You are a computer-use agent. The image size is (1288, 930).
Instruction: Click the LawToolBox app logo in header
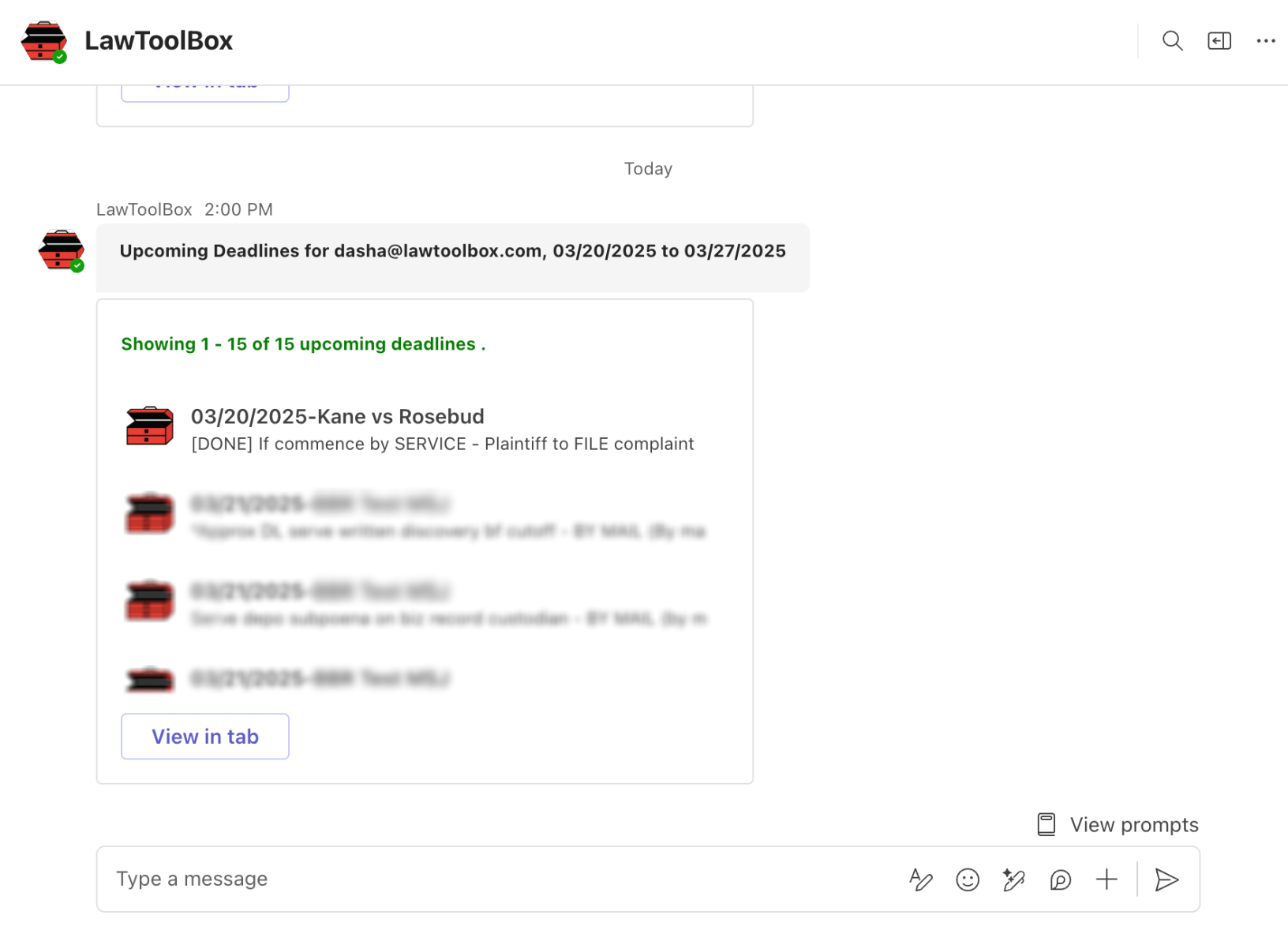click(43, 41)
